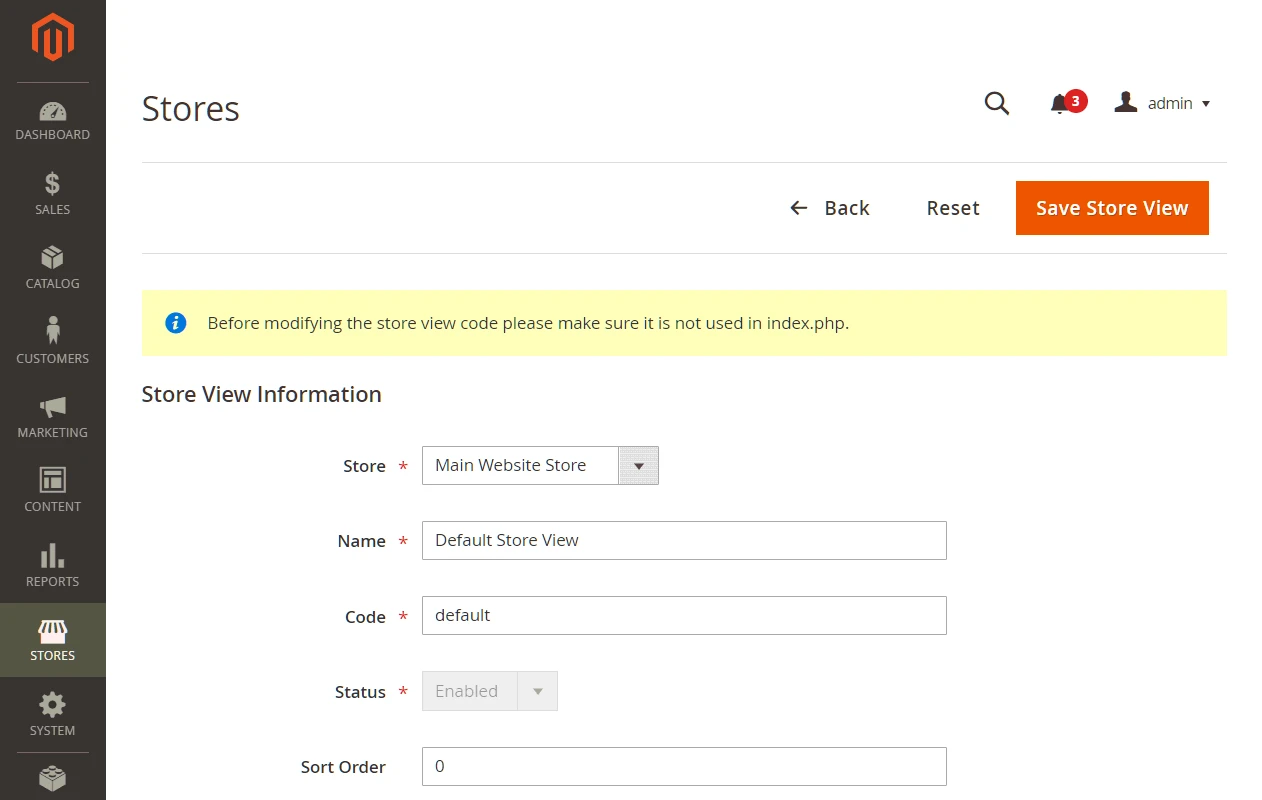This screenshot has height=800, width=1262.
Task: Go Back to the stores list
Action: pyautogui.click(x=829, y=208)
